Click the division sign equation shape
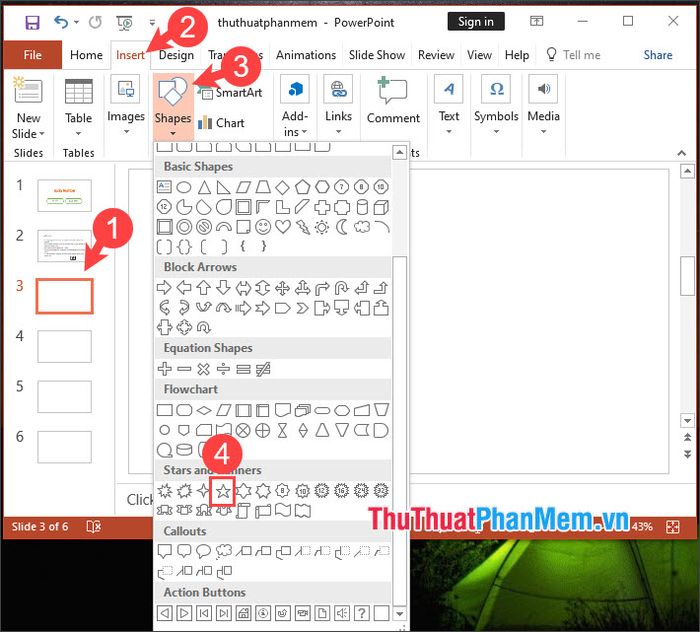Image resolution: width=700 pixels, height=632 pixels. 223,369
